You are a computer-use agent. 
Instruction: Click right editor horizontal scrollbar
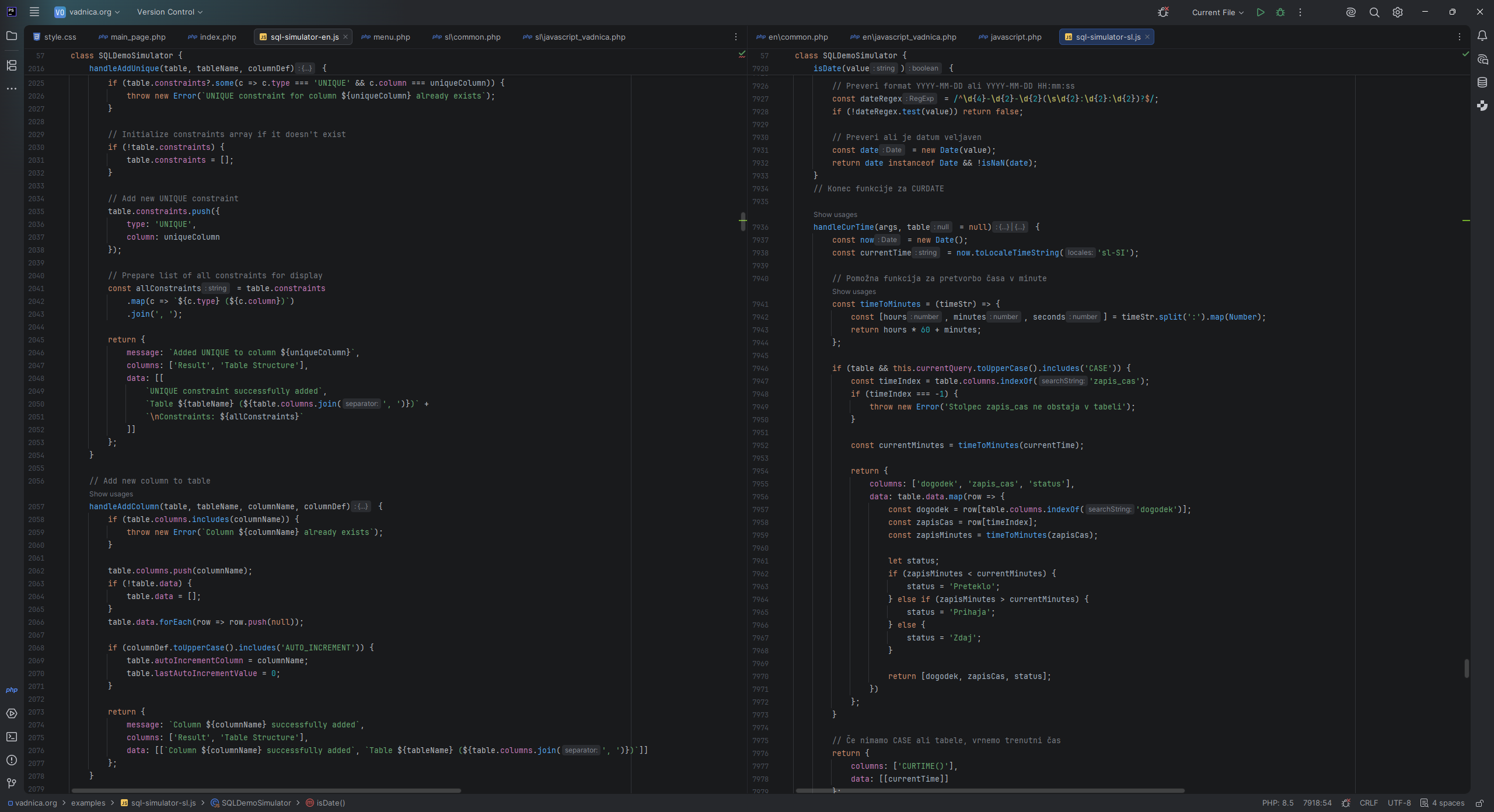(990, 790)
